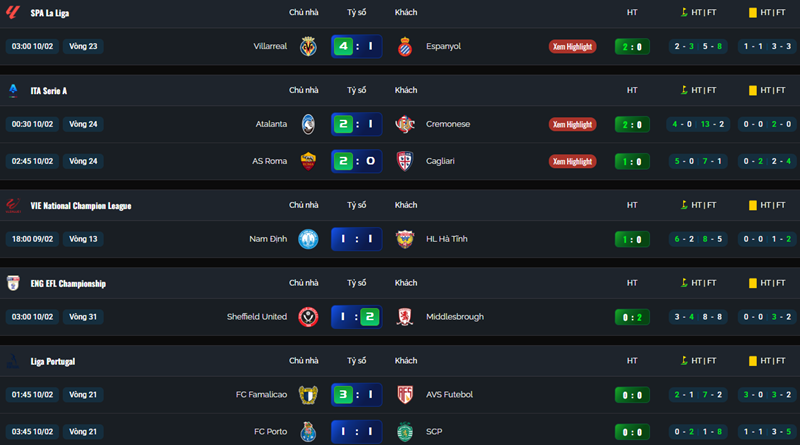Click the AS Roma team crest
Viewport: 800px width, 445px height.
(308, 161)
